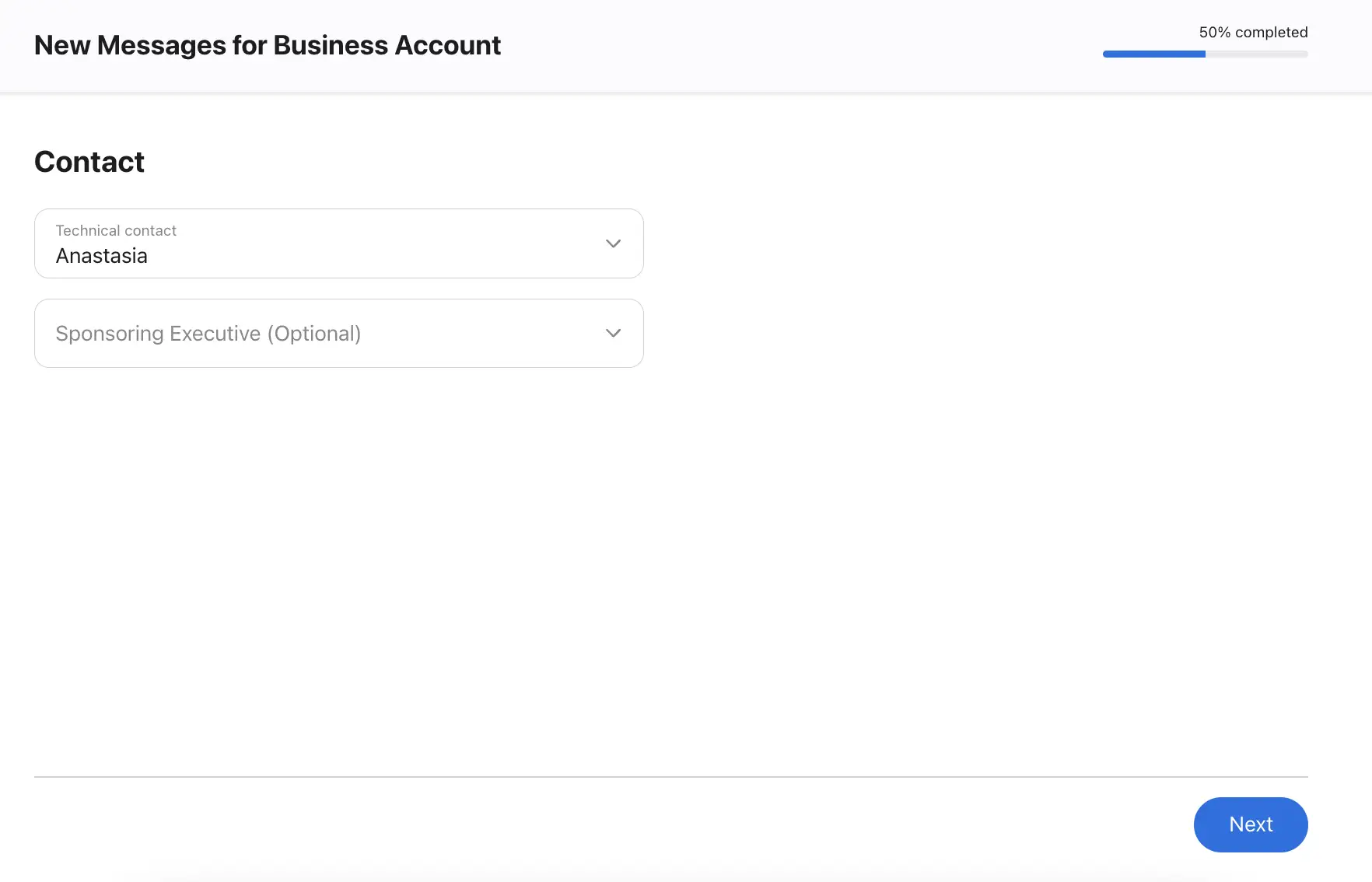Click the Technical contact chevron arrow

(x=613, y=243)
